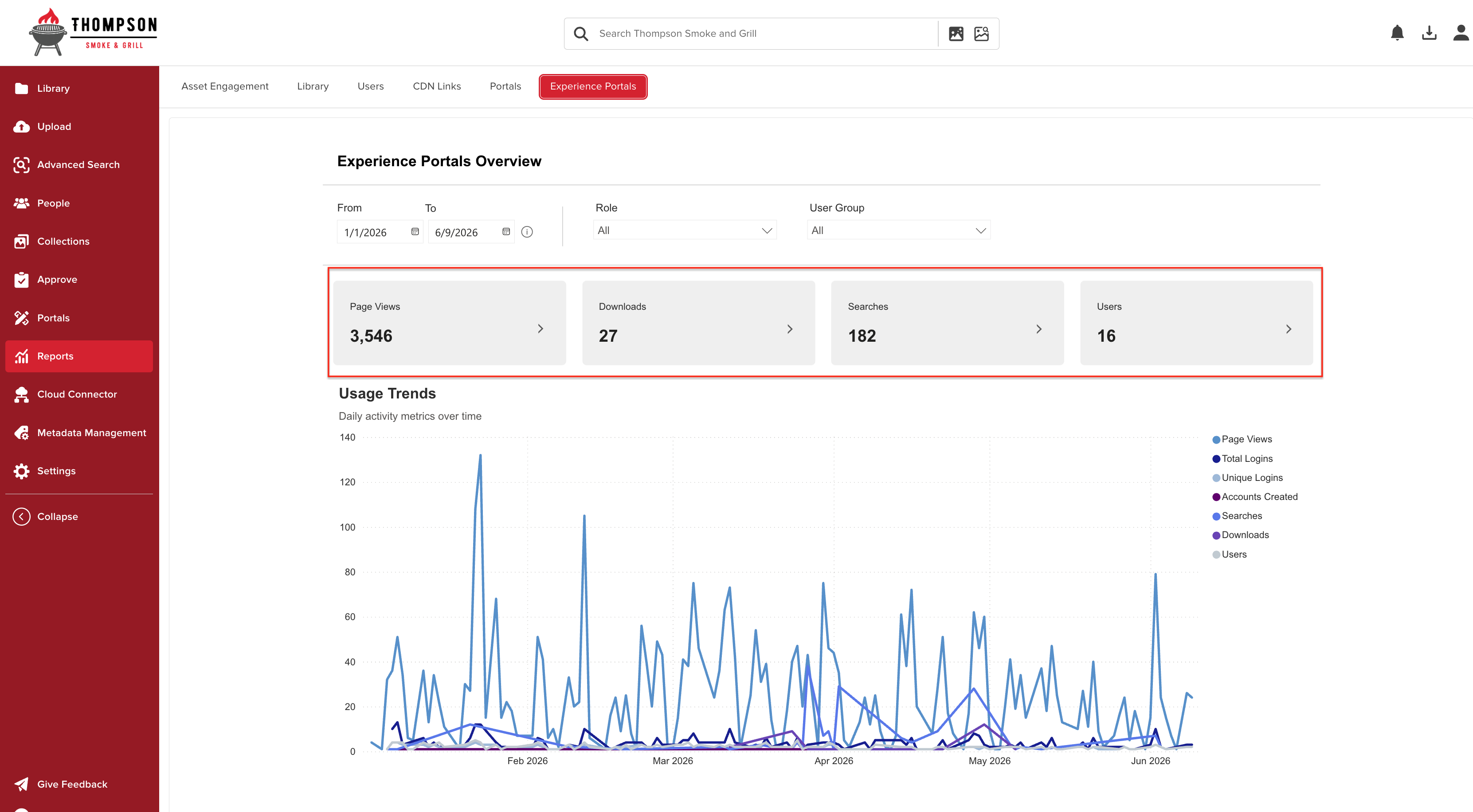Click Experience Portals Overview heading
Screen dimensions: 1473x812
tap(439, 161)
